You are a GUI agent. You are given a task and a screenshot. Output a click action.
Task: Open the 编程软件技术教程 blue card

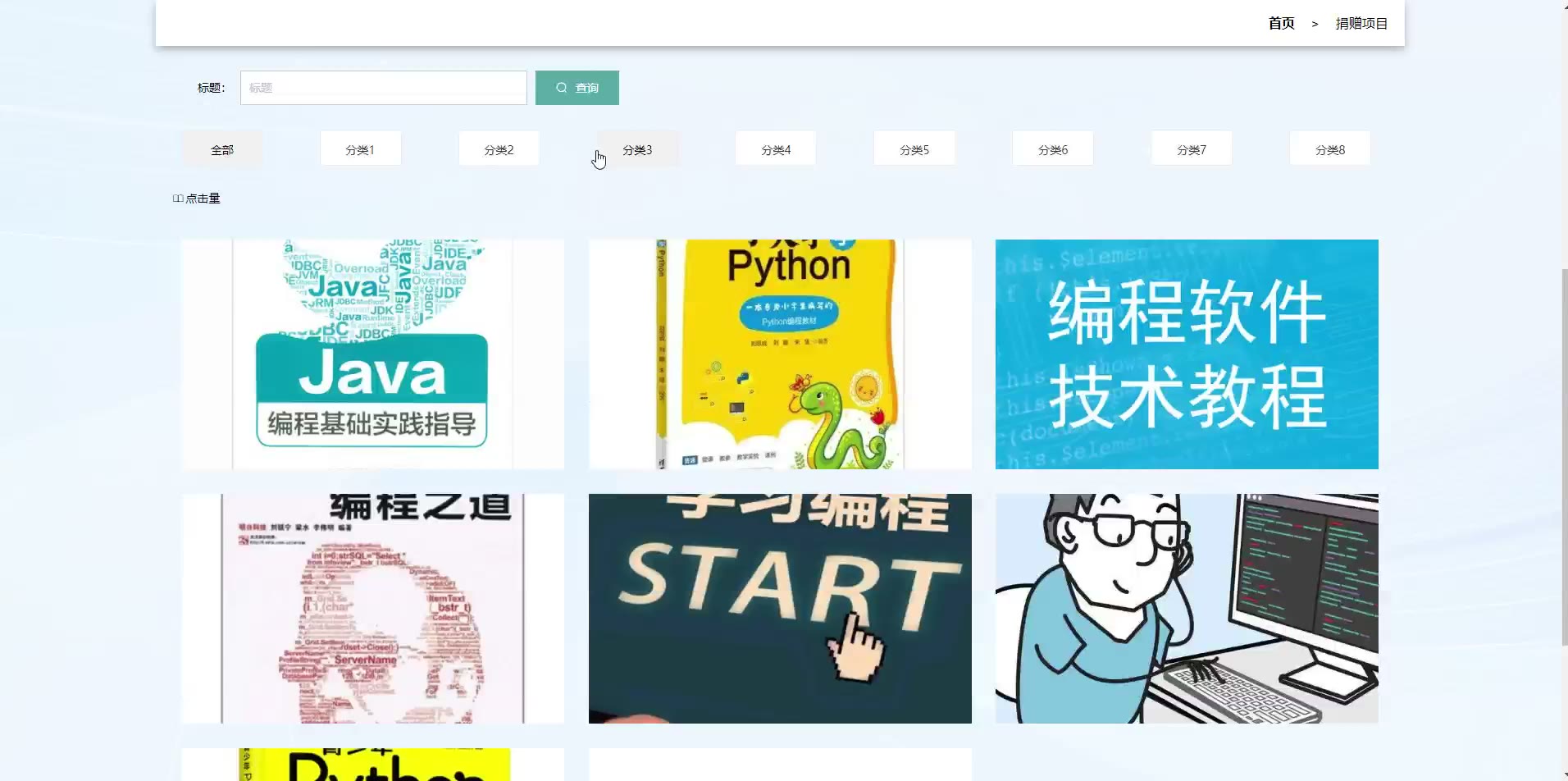click(x=1187, y=354)
